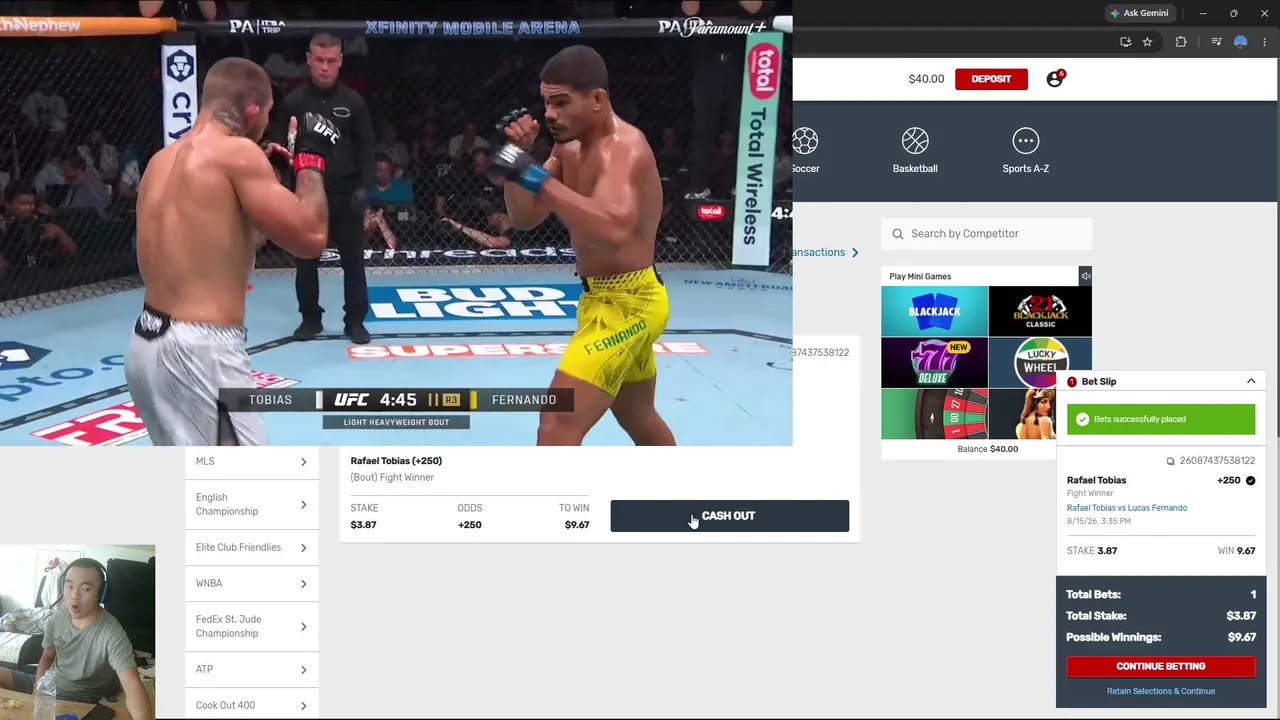
Task: Click the bet slip ID 26087437538122
Action: click(1217, 461)
